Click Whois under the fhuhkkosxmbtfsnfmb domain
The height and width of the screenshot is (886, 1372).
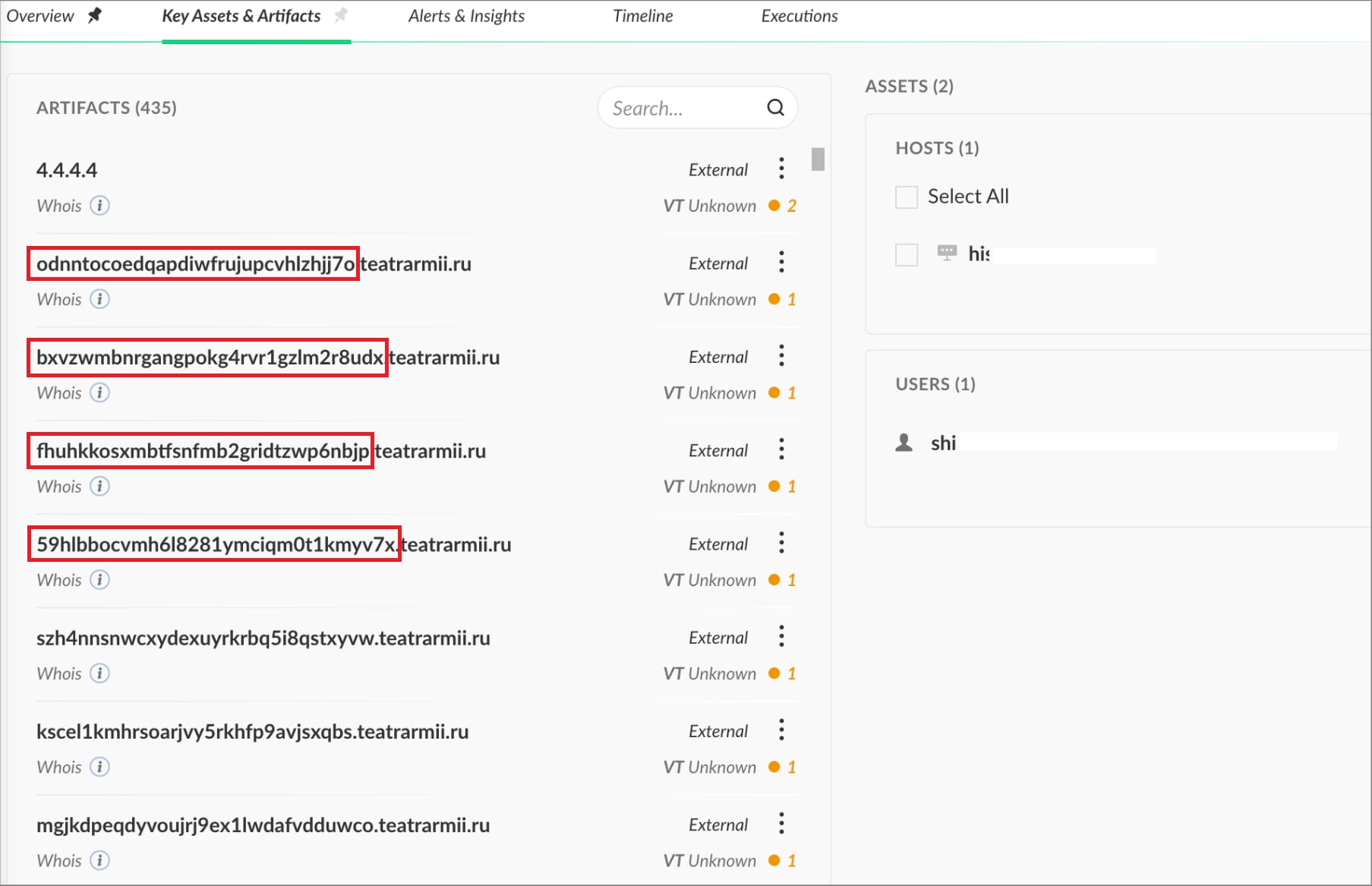(59, 486)
